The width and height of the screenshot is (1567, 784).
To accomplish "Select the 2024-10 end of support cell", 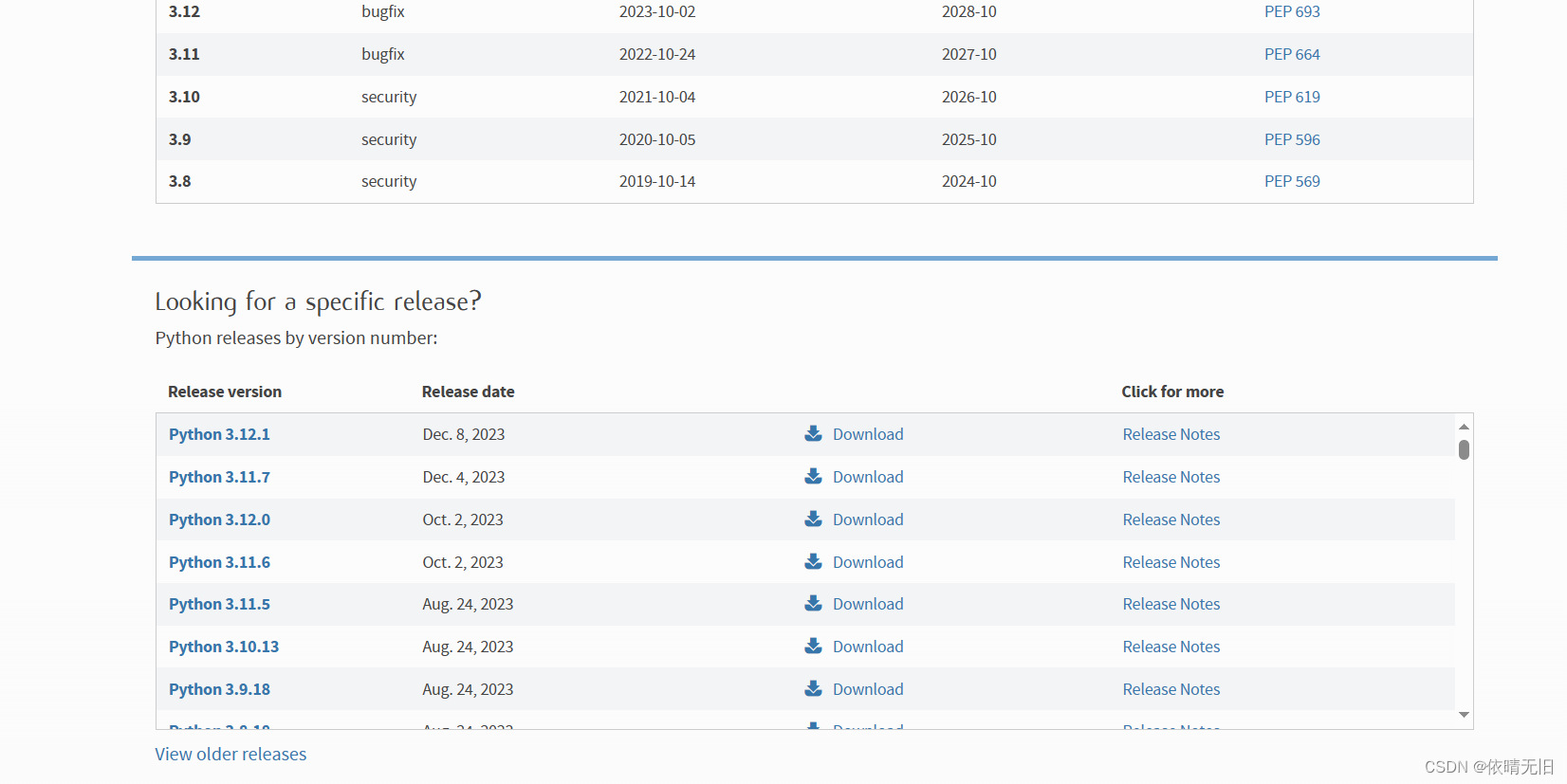I will pyautogui.click(x=969, y=181).
